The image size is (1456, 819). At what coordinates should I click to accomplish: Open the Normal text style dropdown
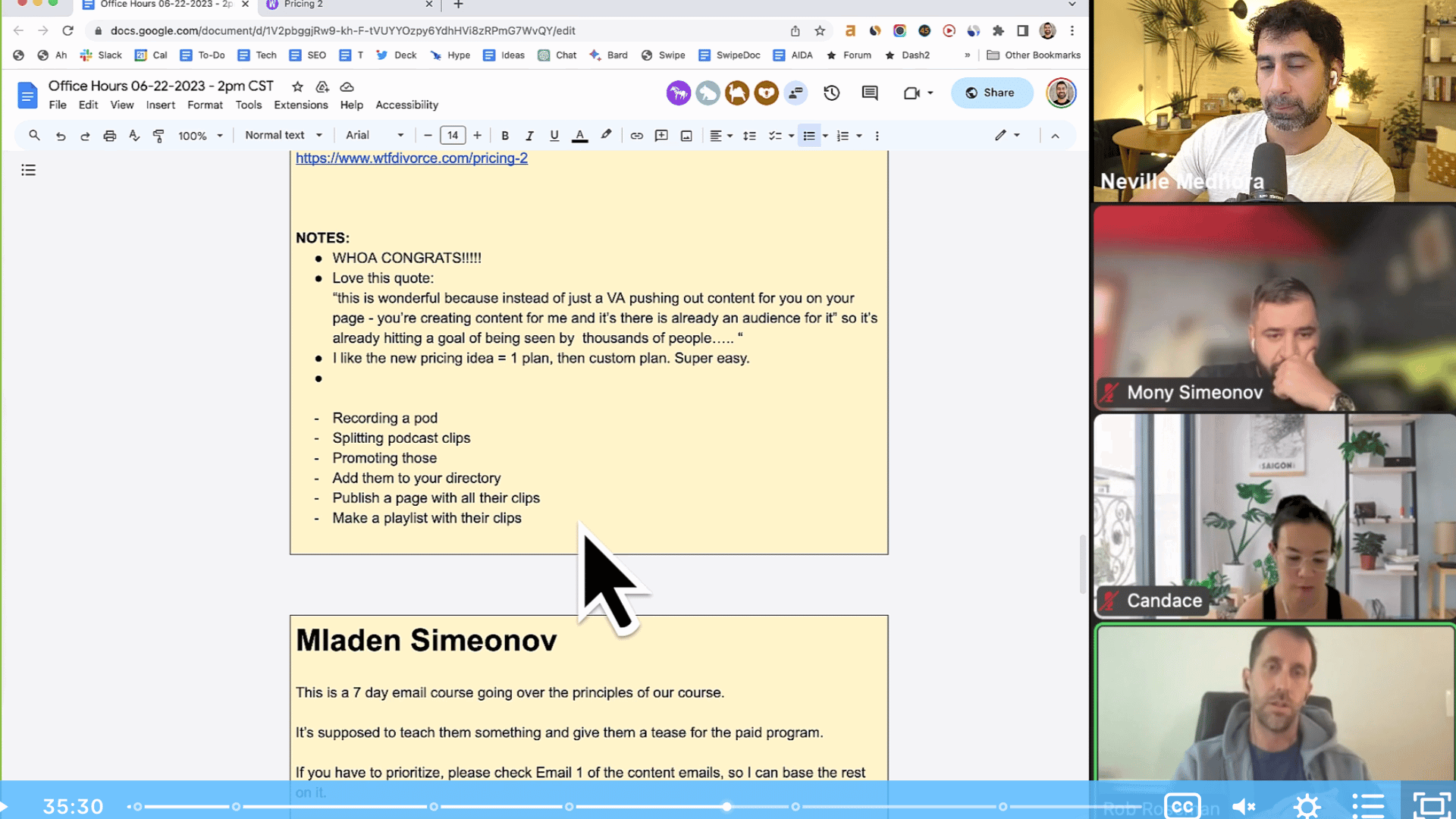tap(284, 135)
